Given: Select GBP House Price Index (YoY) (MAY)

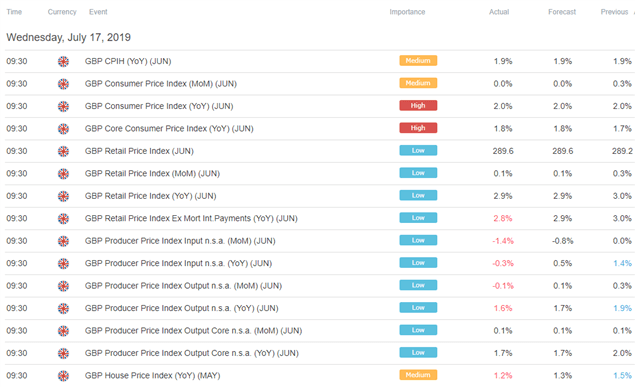Looking at the screenshot, I should [153, 376].
